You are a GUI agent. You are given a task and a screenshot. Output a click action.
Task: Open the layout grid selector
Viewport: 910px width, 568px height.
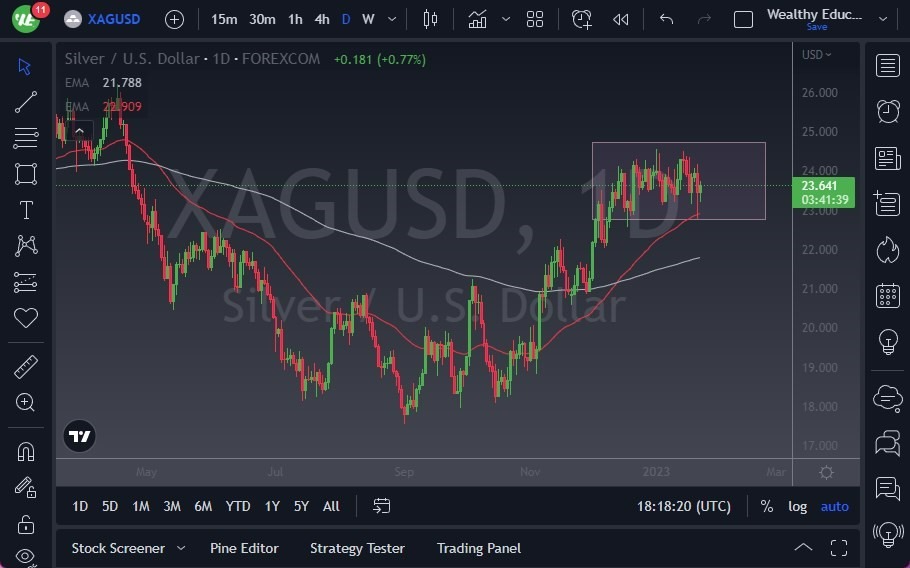[x=535, y=19]
